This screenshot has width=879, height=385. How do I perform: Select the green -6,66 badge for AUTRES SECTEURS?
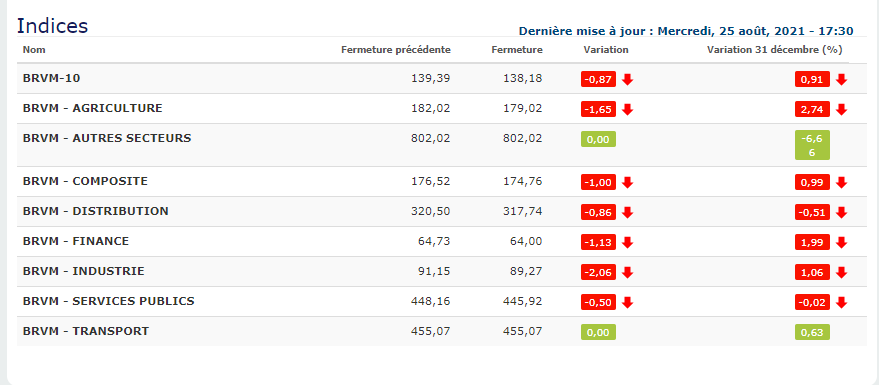[x=812, y=145]
